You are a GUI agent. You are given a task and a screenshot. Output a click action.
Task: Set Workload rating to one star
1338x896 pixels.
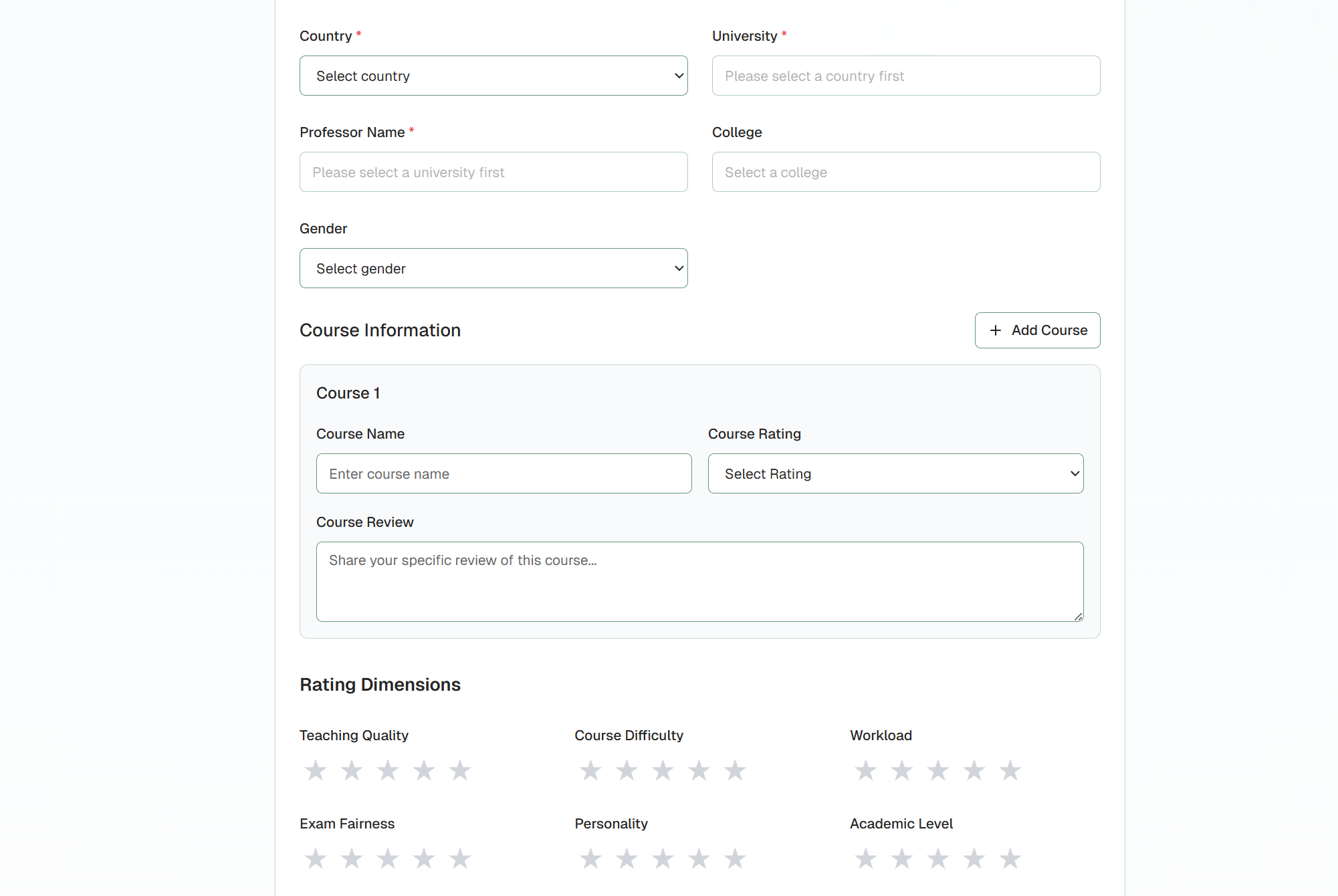click(x=866, y=770)
